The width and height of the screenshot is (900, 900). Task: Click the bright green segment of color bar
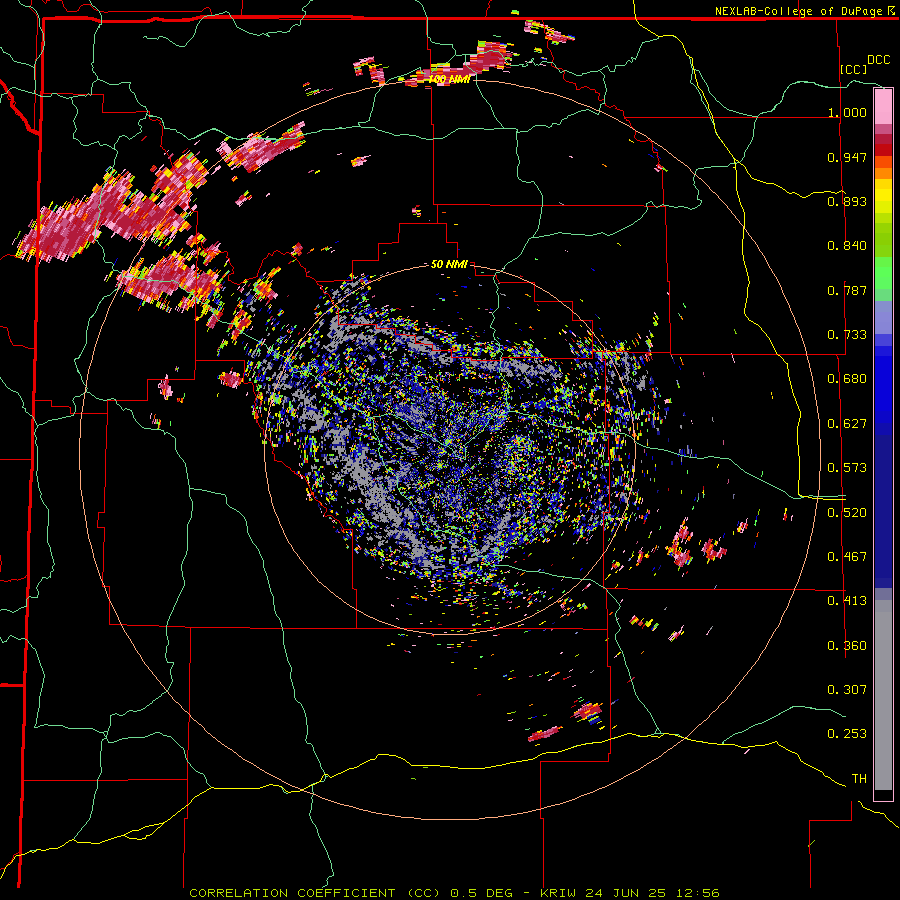[883, 273]
